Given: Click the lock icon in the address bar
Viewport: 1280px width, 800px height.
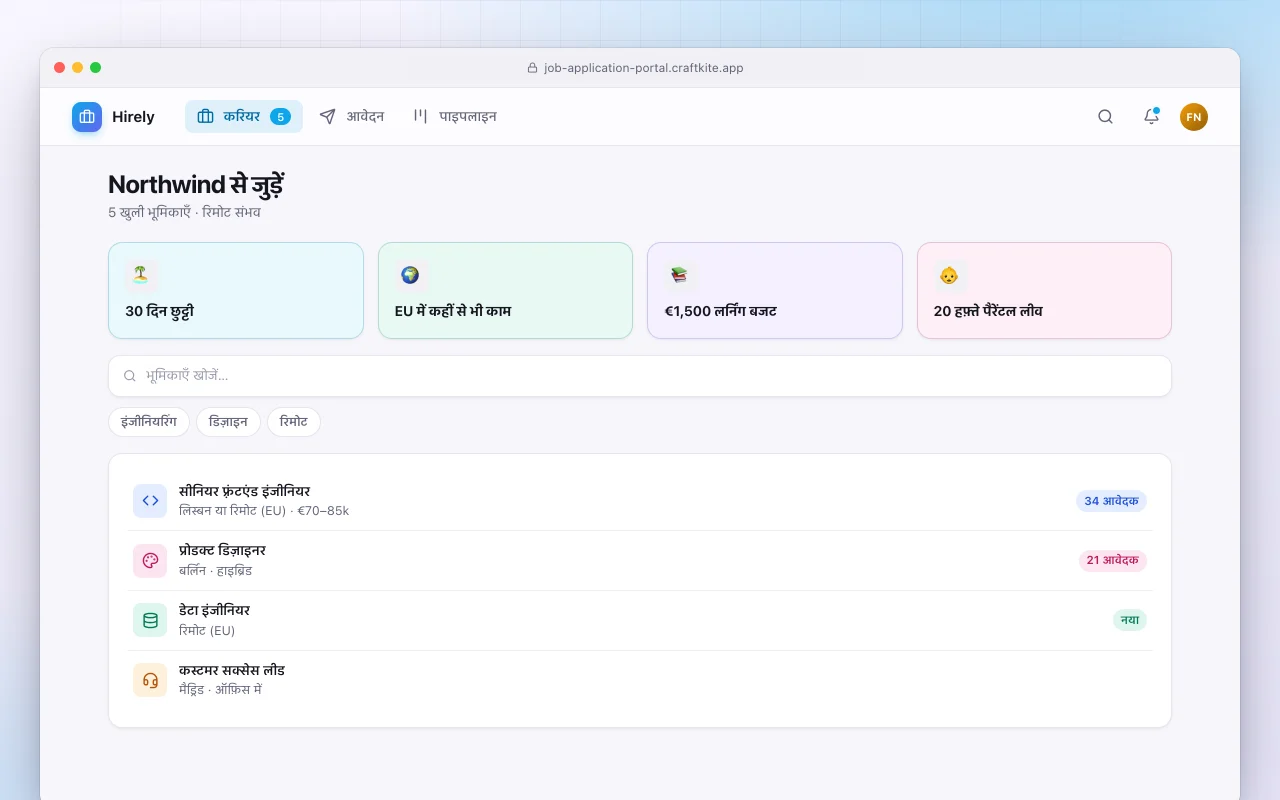Looking at the screenshot, I should coord(532,68).
